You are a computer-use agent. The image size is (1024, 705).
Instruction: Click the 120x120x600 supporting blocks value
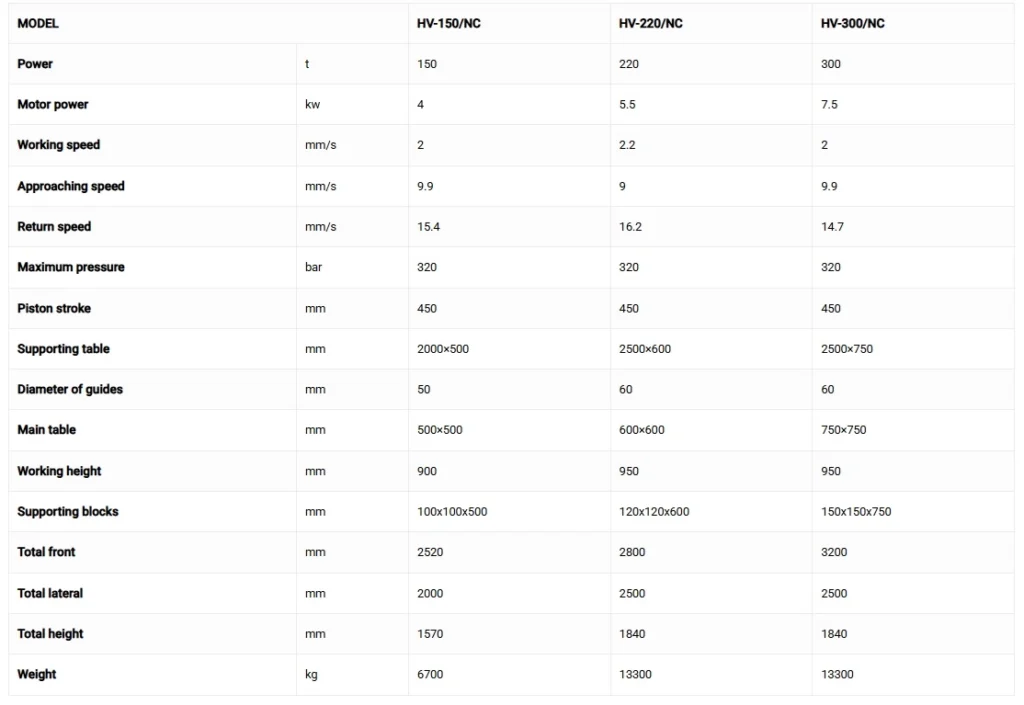(x=654, y=511)
